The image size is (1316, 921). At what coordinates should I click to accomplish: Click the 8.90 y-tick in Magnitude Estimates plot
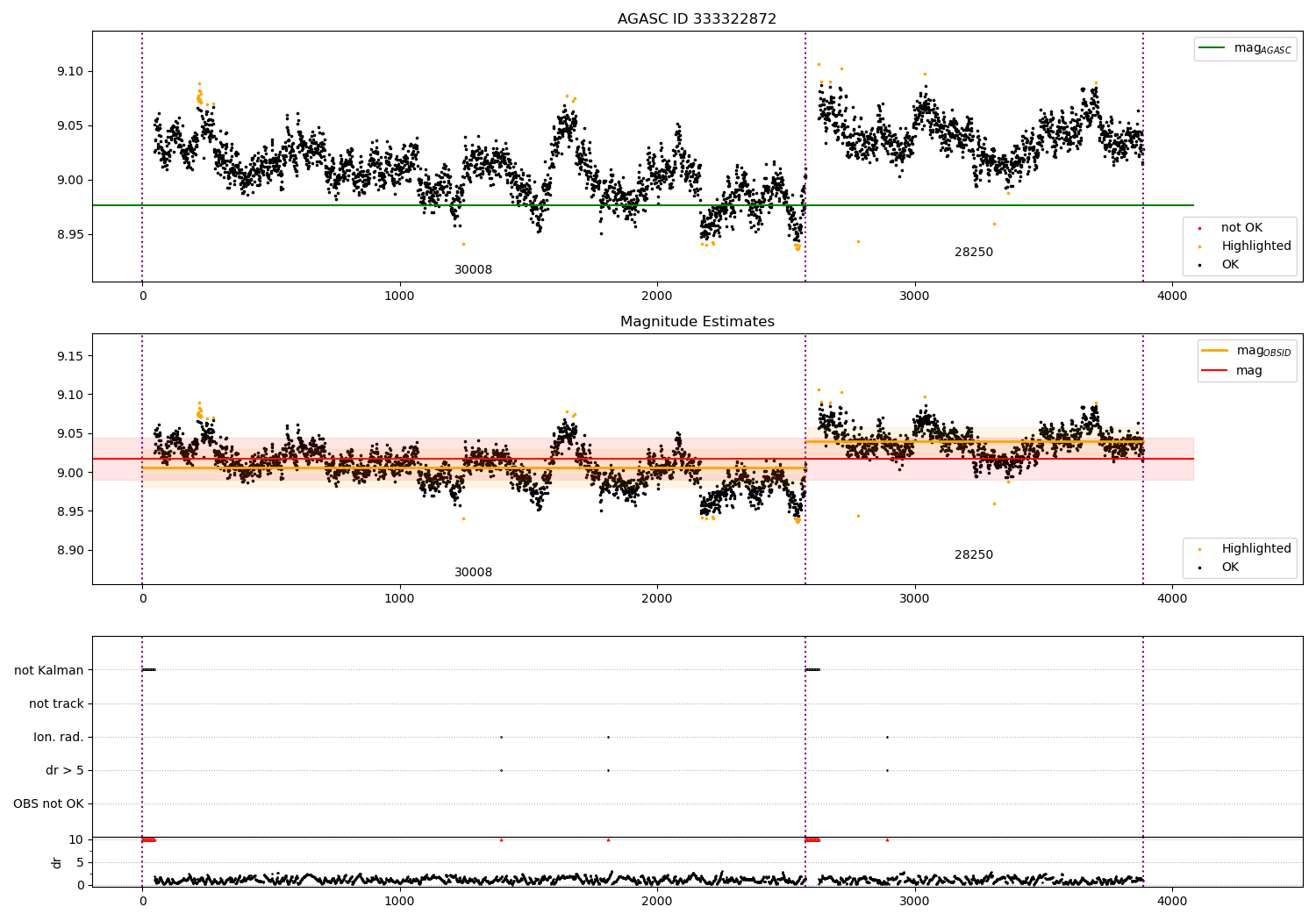[68, 550]
